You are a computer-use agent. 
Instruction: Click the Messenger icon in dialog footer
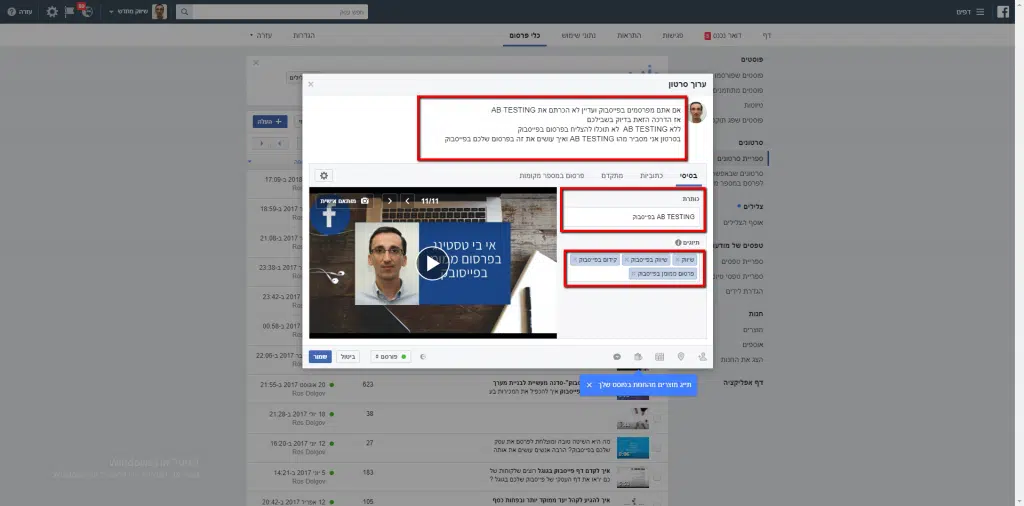coord(617,356)
